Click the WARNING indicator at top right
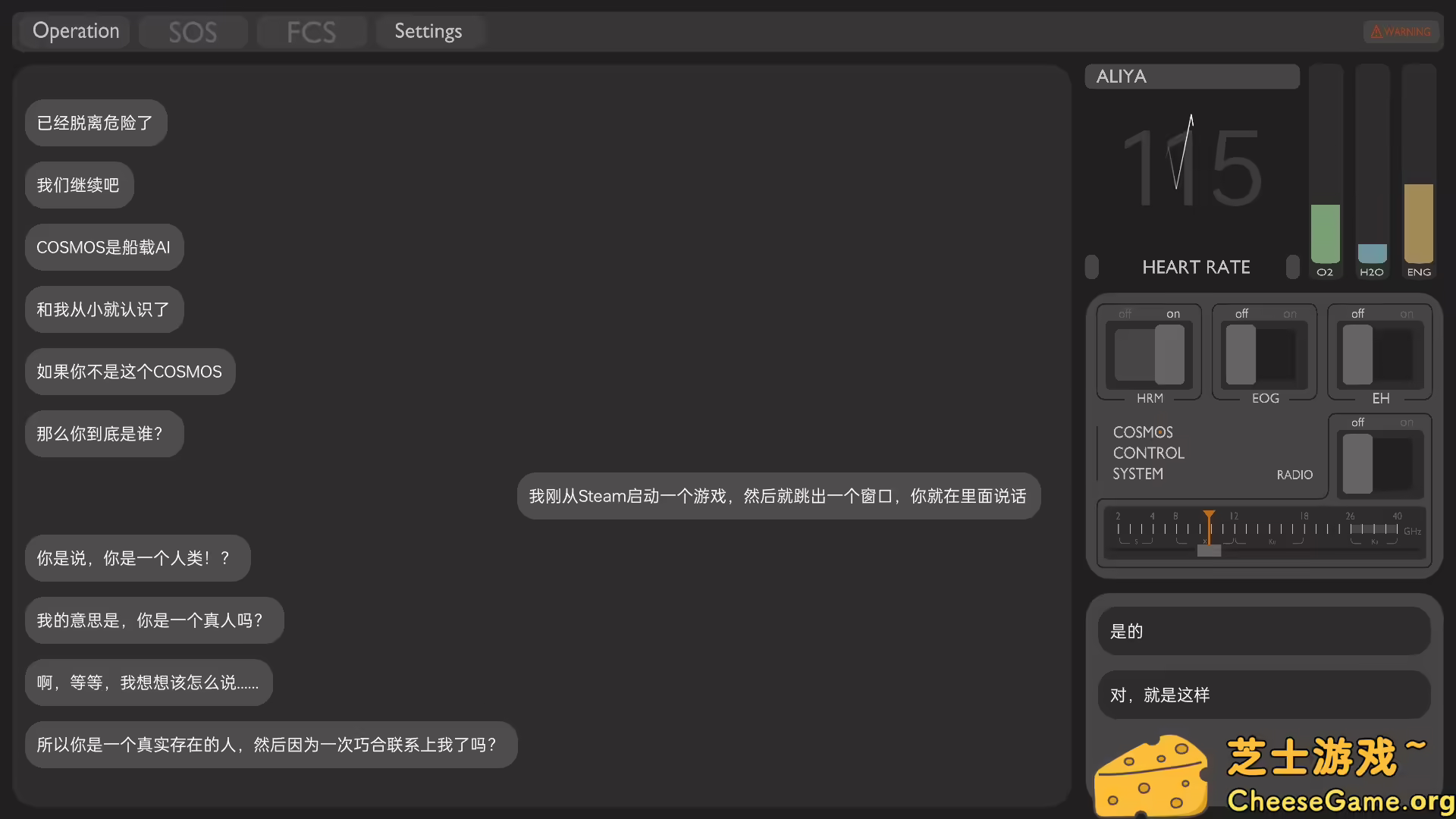This screenshot has width=1456, height=819. pyautogui.click(x=1401, y=31)
